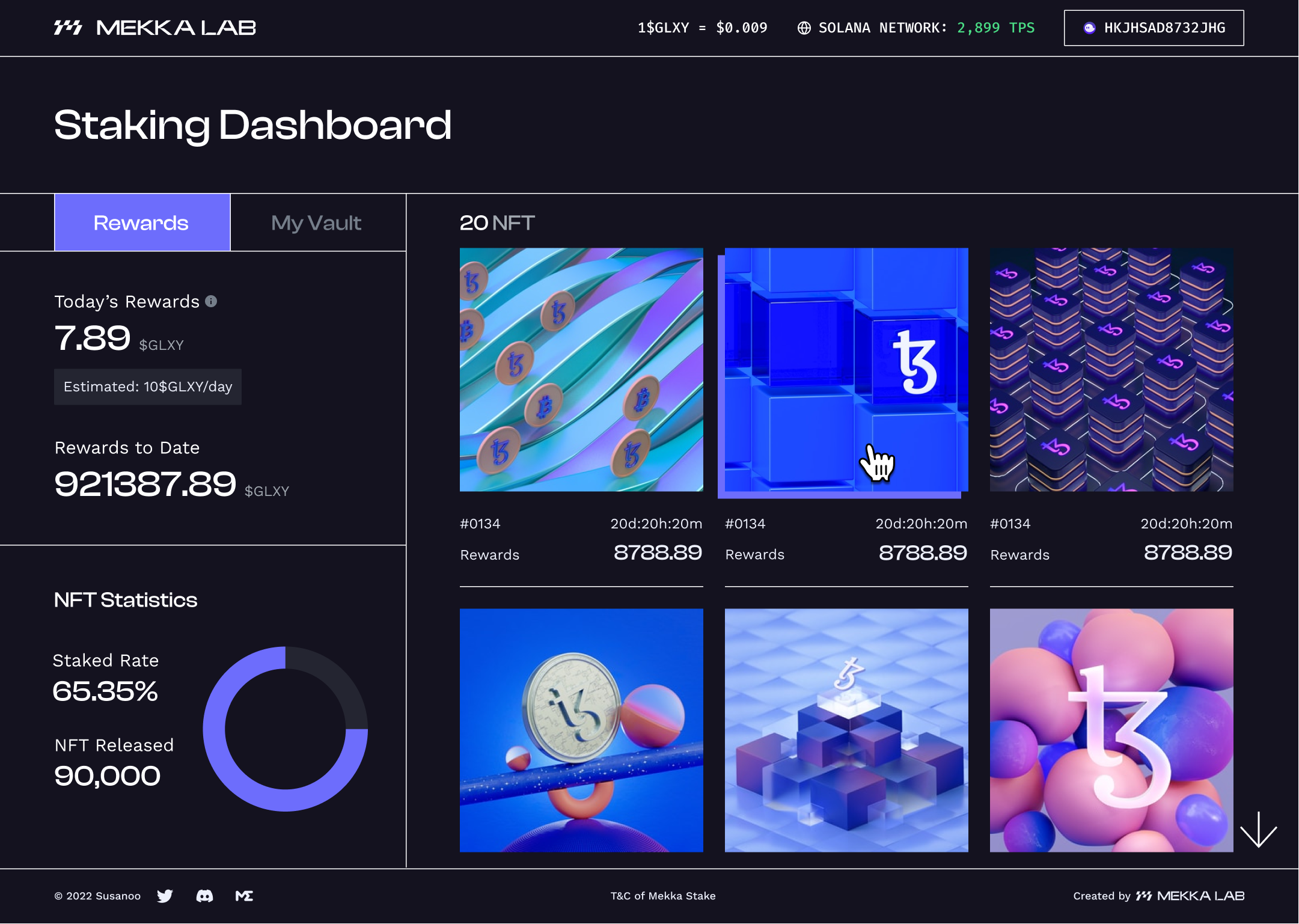Open the purple stacked chips NFT

[1111, 369]
